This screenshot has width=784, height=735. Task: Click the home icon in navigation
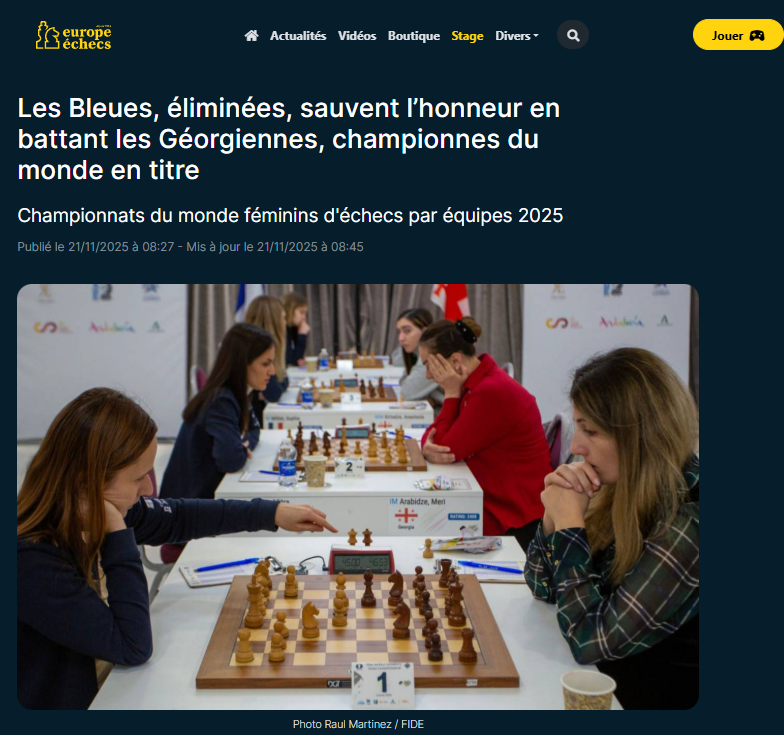pos(252,36)
